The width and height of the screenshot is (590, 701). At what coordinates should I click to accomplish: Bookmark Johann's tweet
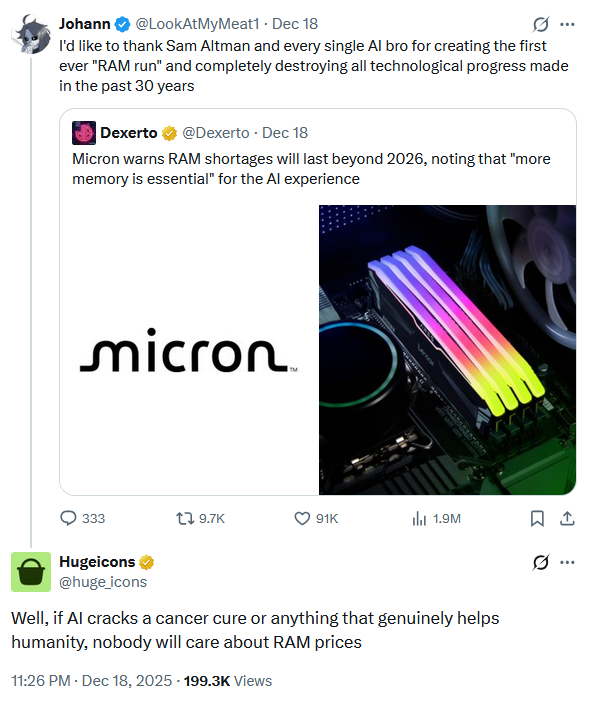(x=537, y=519)
